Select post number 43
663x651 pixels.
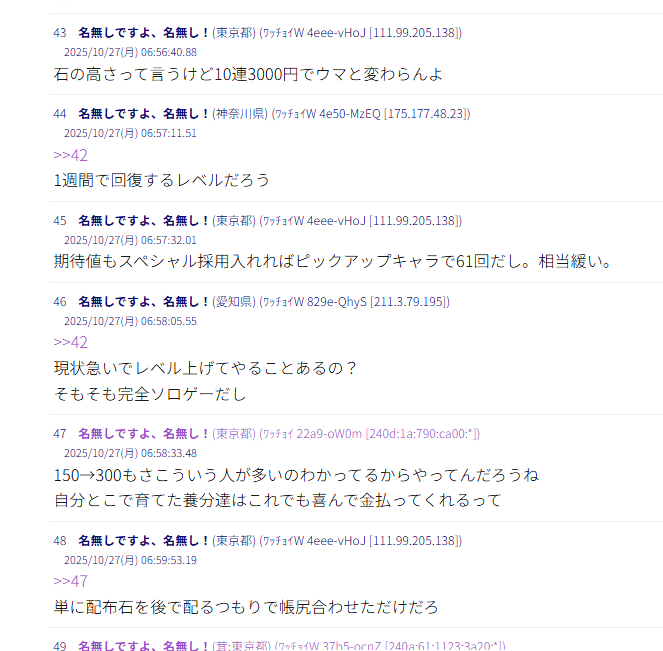pos(60,33)
